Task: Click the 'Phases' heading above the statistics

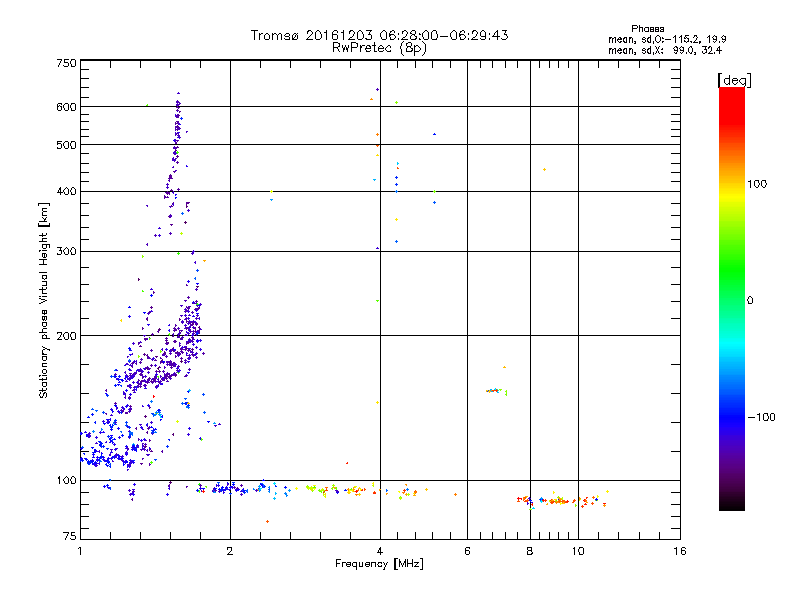Action: [647, 29]
